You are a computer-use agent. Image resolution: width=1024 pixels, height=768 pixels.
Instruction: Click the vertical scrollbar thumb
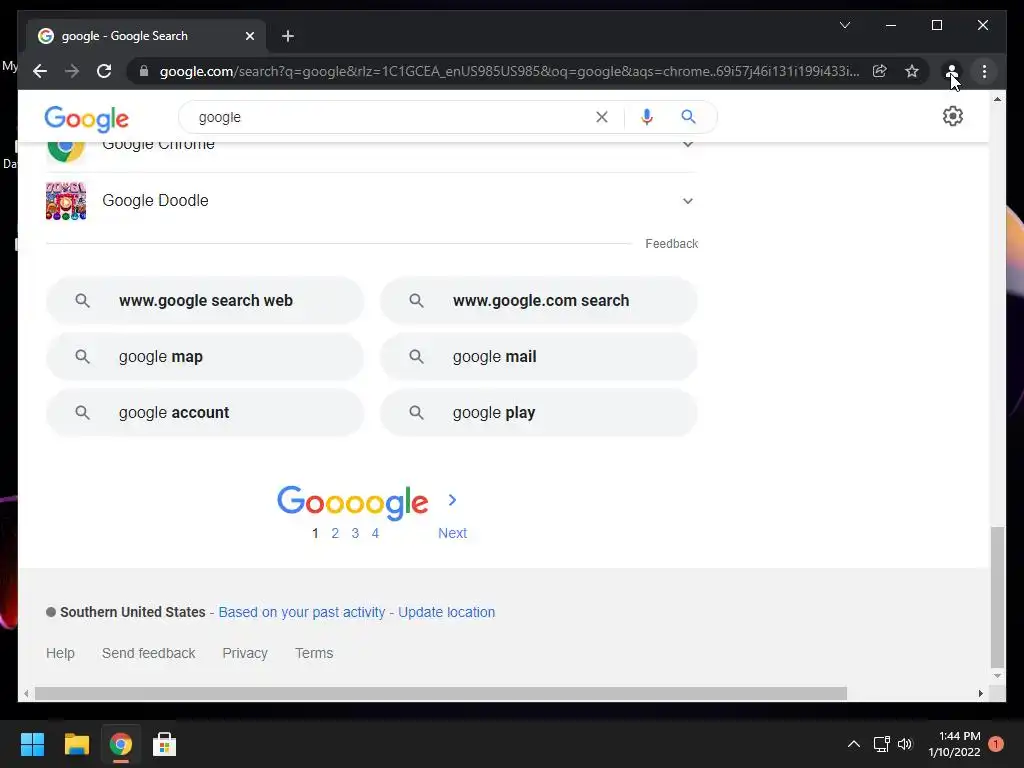click(997, 597)
